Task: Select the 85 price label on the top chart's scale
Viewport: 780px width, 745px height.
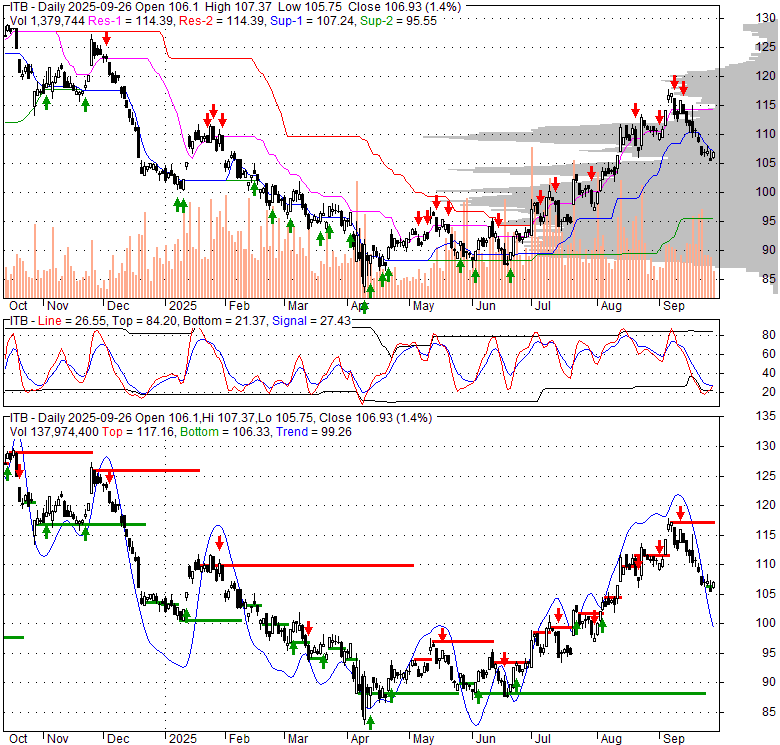Action: (769, 279)
